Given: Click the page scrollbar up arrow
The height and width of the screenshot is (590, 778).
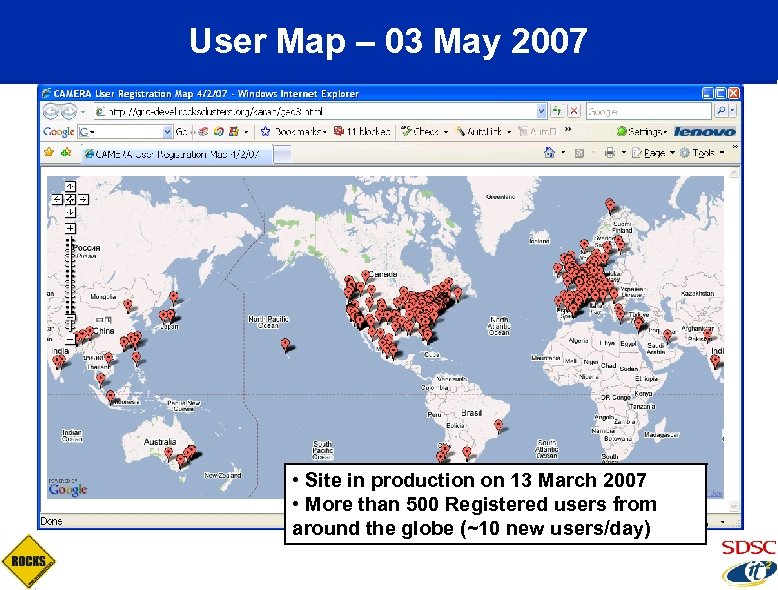Looking at the screenshot, I should (734, 172).
